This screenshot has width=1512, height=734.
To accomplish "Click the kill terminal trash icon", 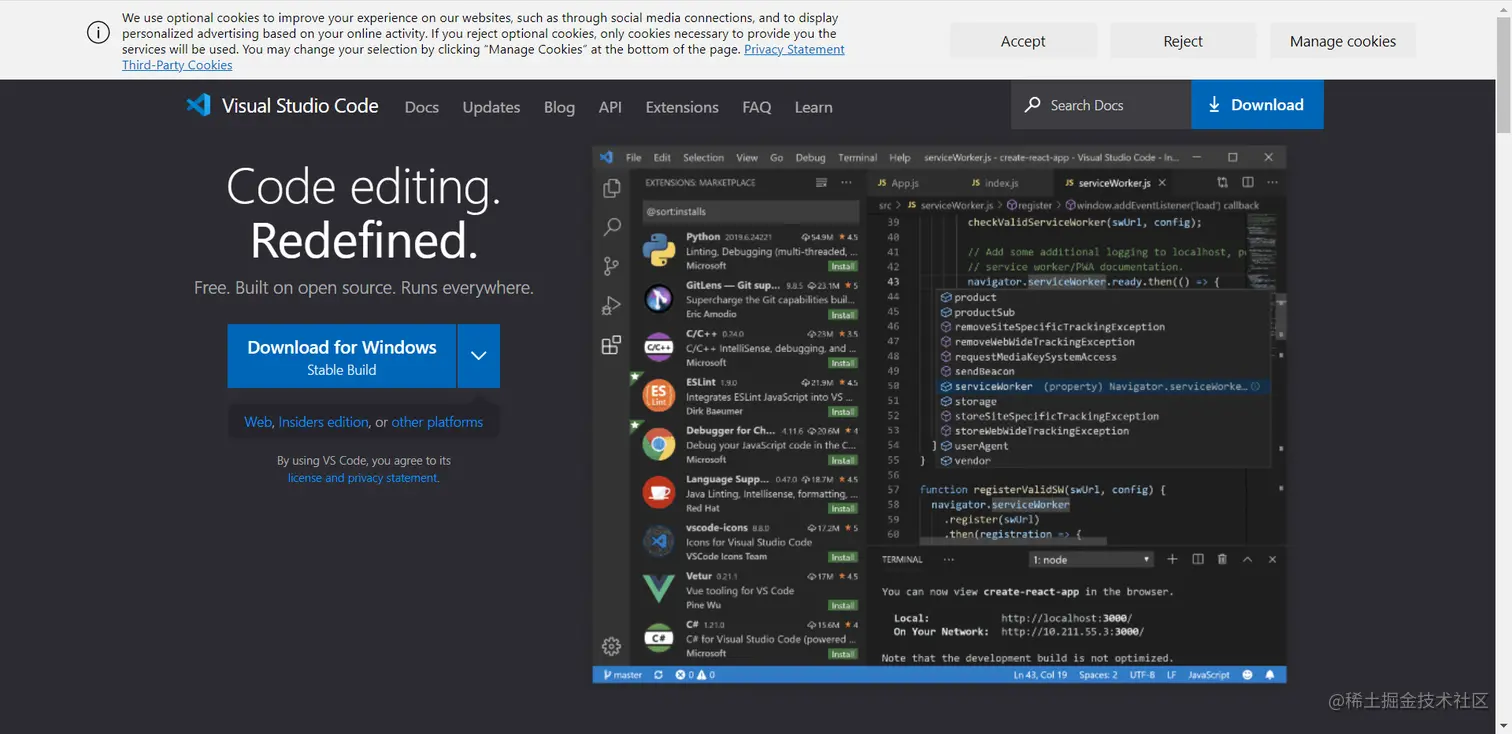I will [x=1222, y=560].
